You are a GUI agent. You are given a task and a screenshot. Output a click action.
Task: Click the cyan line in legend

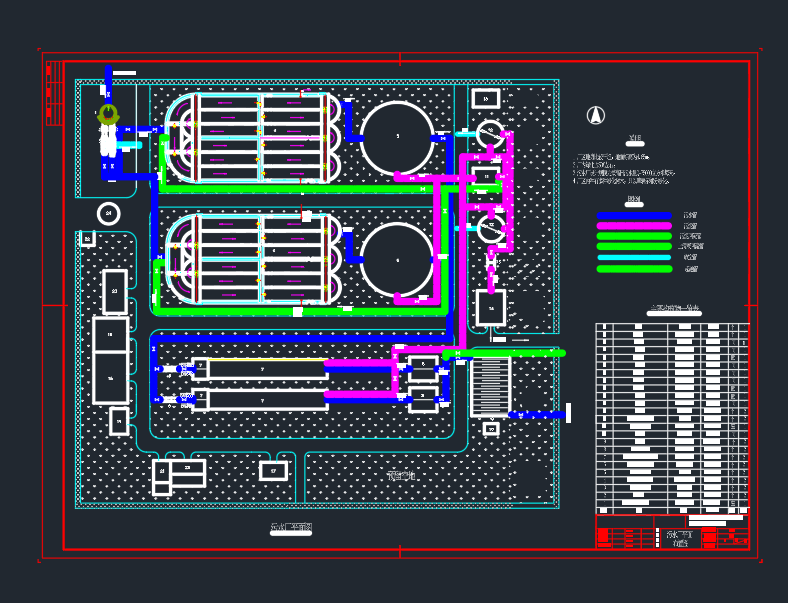634,258
